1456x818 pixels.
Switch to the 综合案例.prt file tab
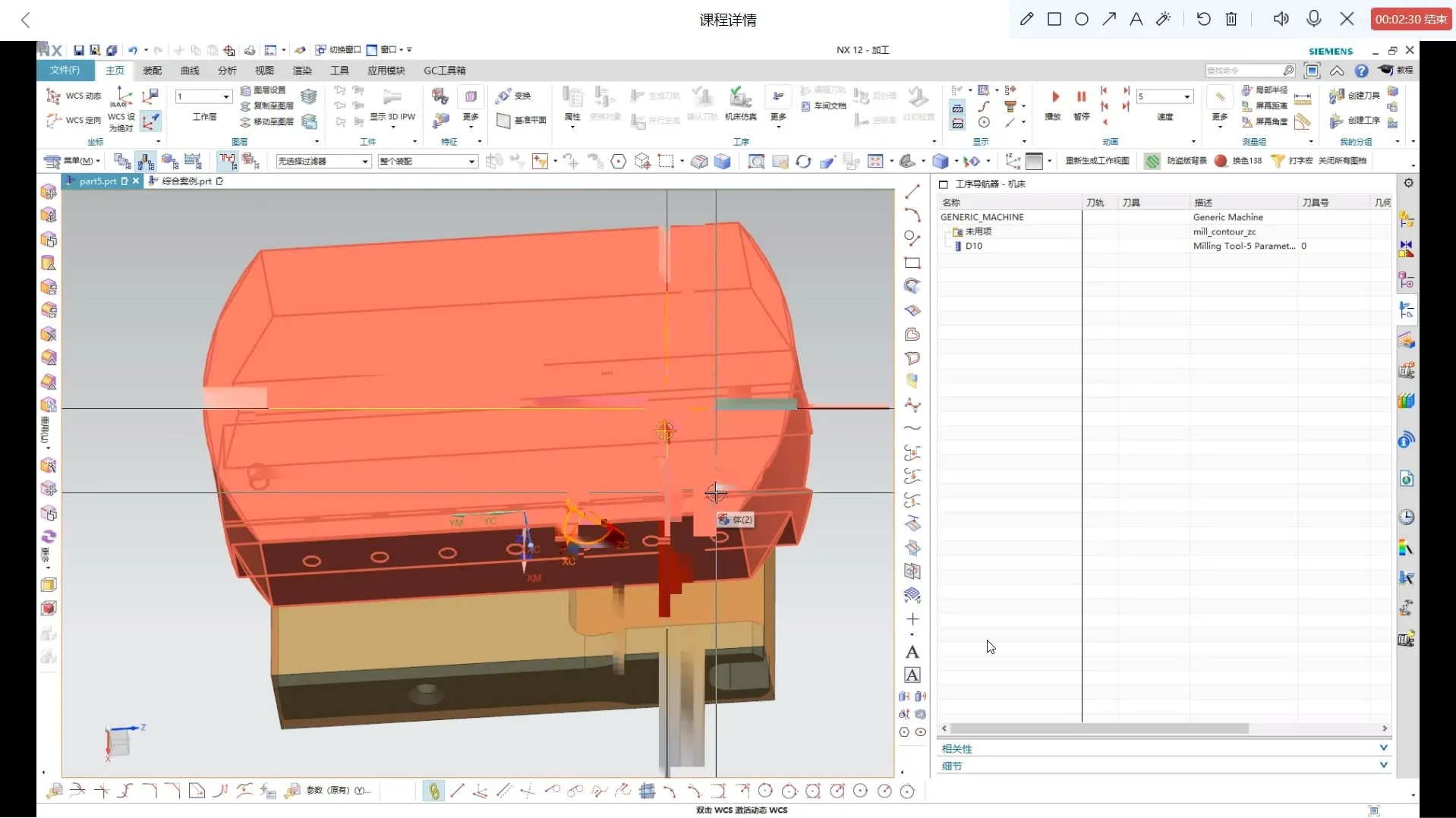(186, 181)
